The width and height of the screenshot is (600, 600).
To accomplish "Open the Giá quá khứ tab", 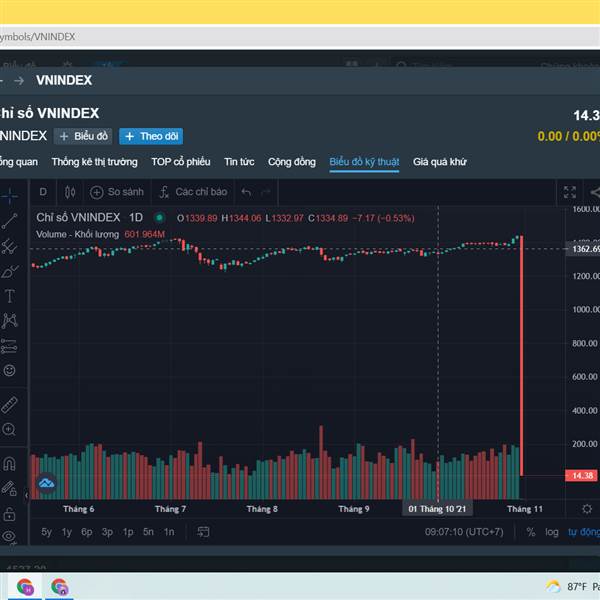I will 440,162.
